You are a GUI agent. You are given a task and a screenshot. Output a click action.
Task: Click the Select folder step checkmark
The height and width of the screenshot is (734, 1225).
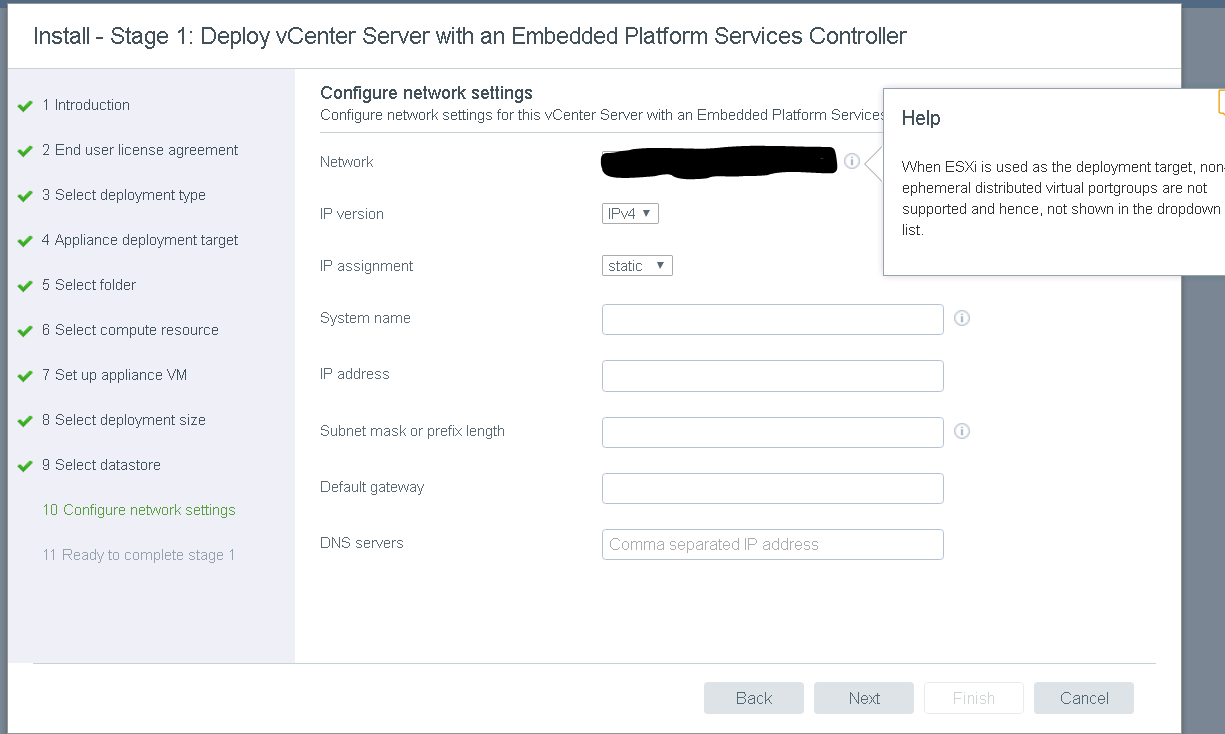[26, 286]
